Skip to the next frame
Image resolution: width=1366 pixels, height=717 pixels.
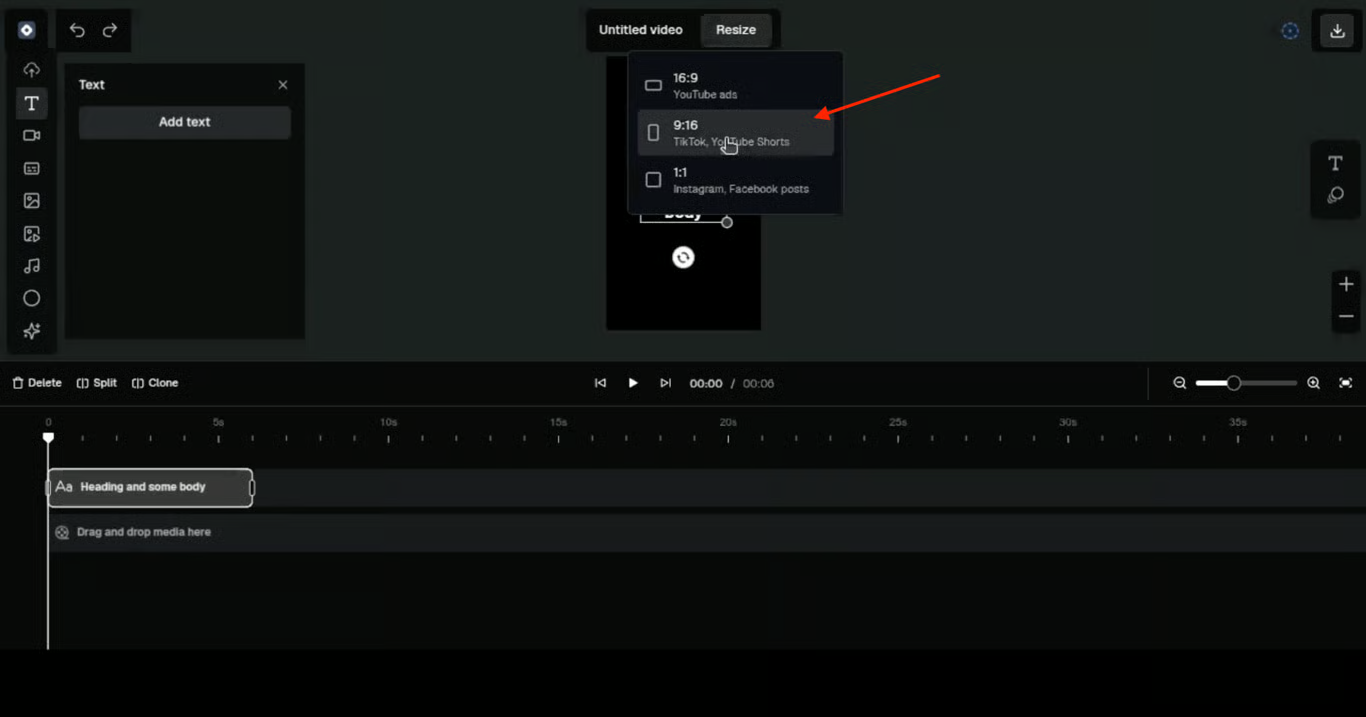click(x=665, y=383)
